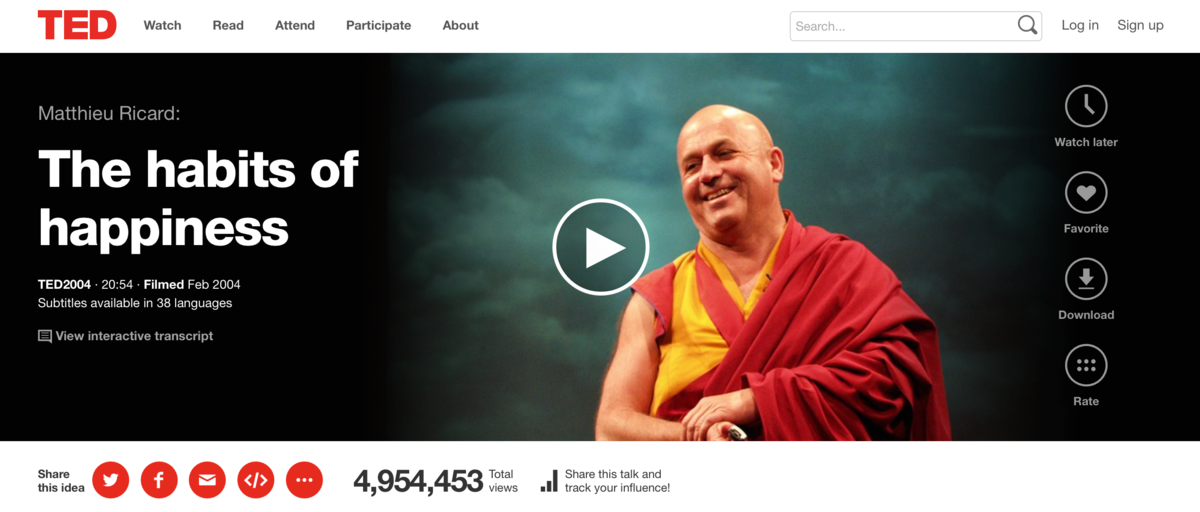Open the Watch menu
The height and width of the screenshot is (512, 1200).
point(163,25)
